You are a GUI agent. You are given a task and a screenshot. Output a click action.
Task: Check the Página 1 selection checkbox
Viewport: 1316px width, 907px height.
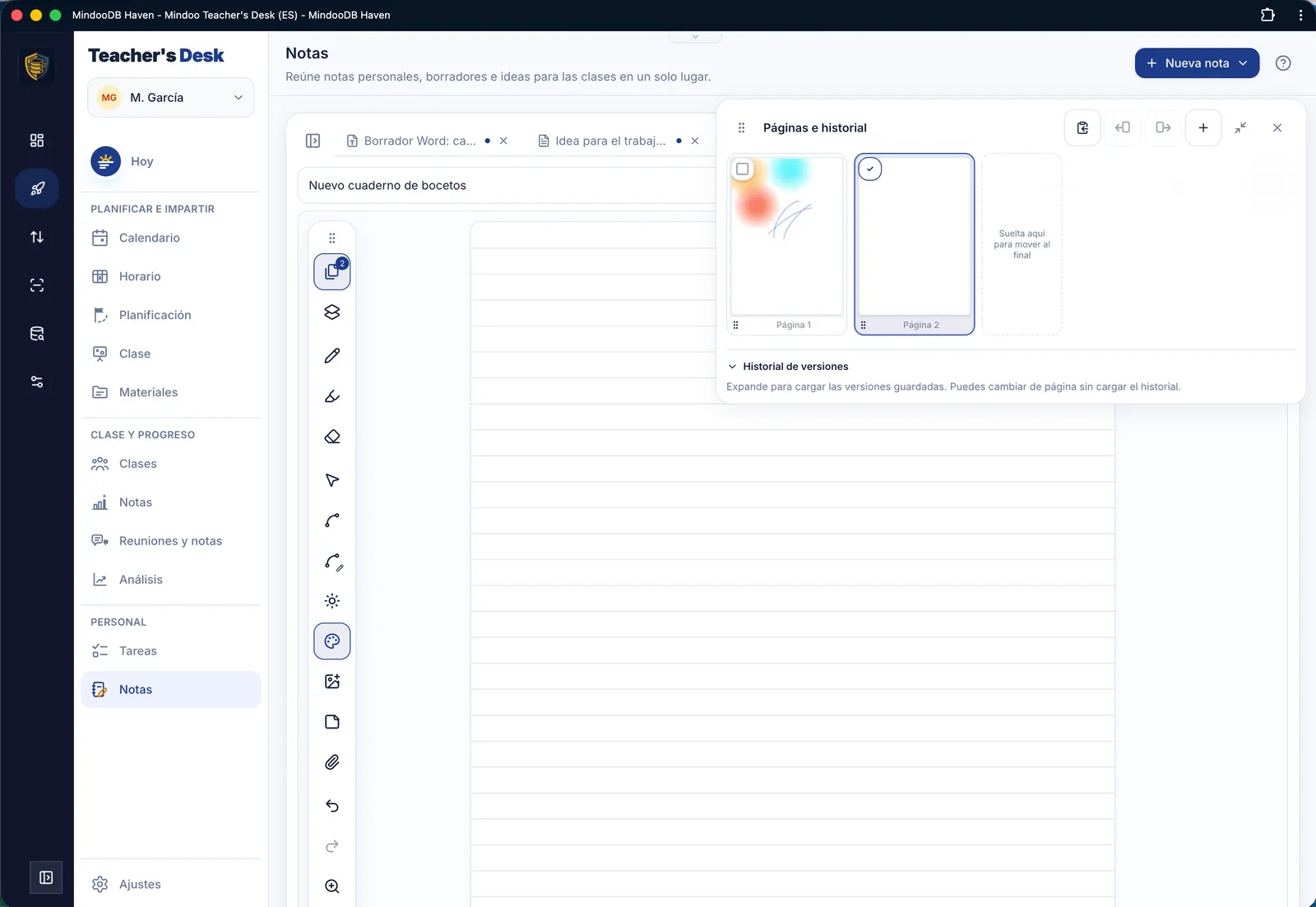click(x=743, y=169)
